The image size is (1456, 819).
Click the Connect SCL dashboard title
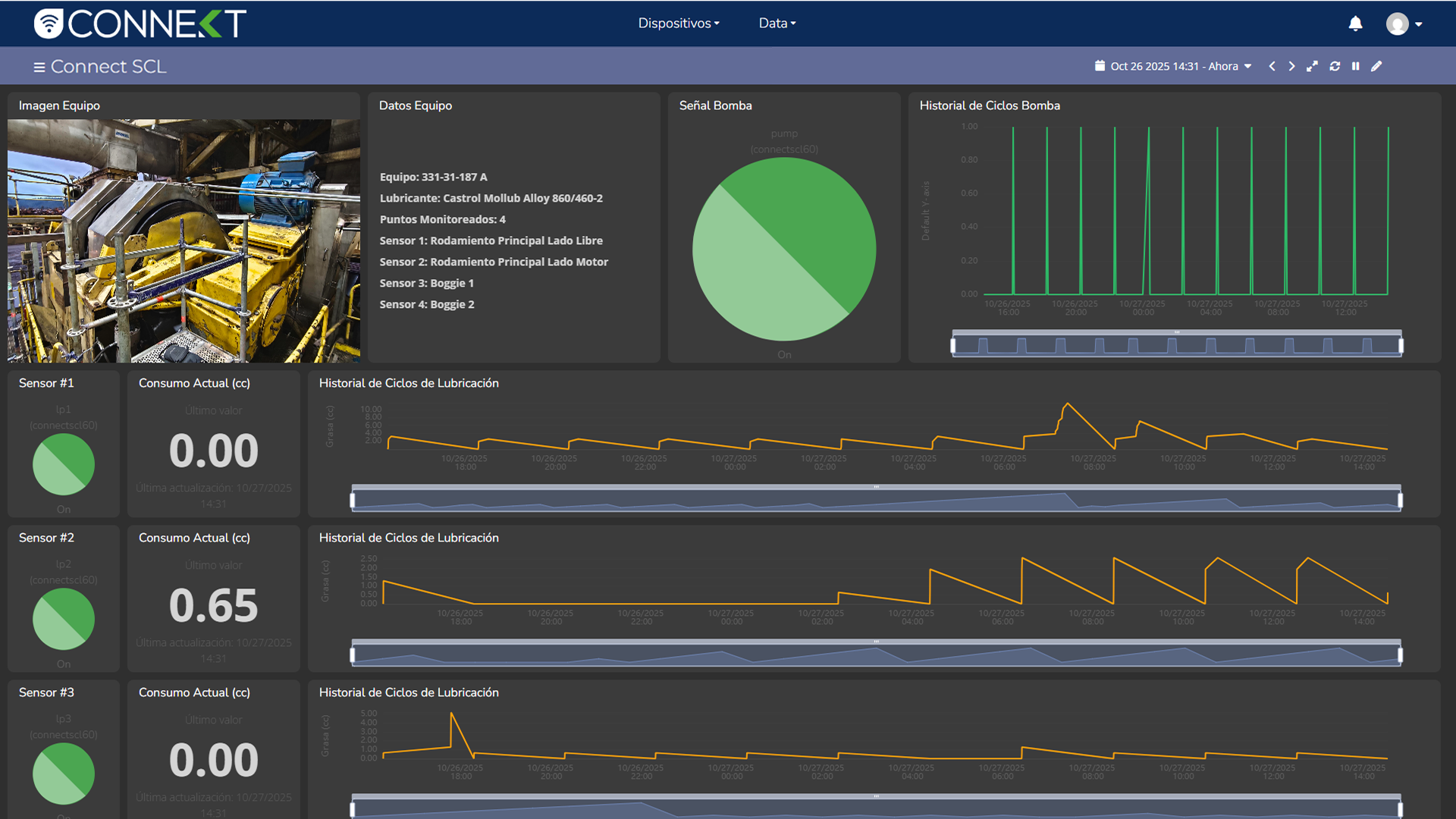(108, 67)
